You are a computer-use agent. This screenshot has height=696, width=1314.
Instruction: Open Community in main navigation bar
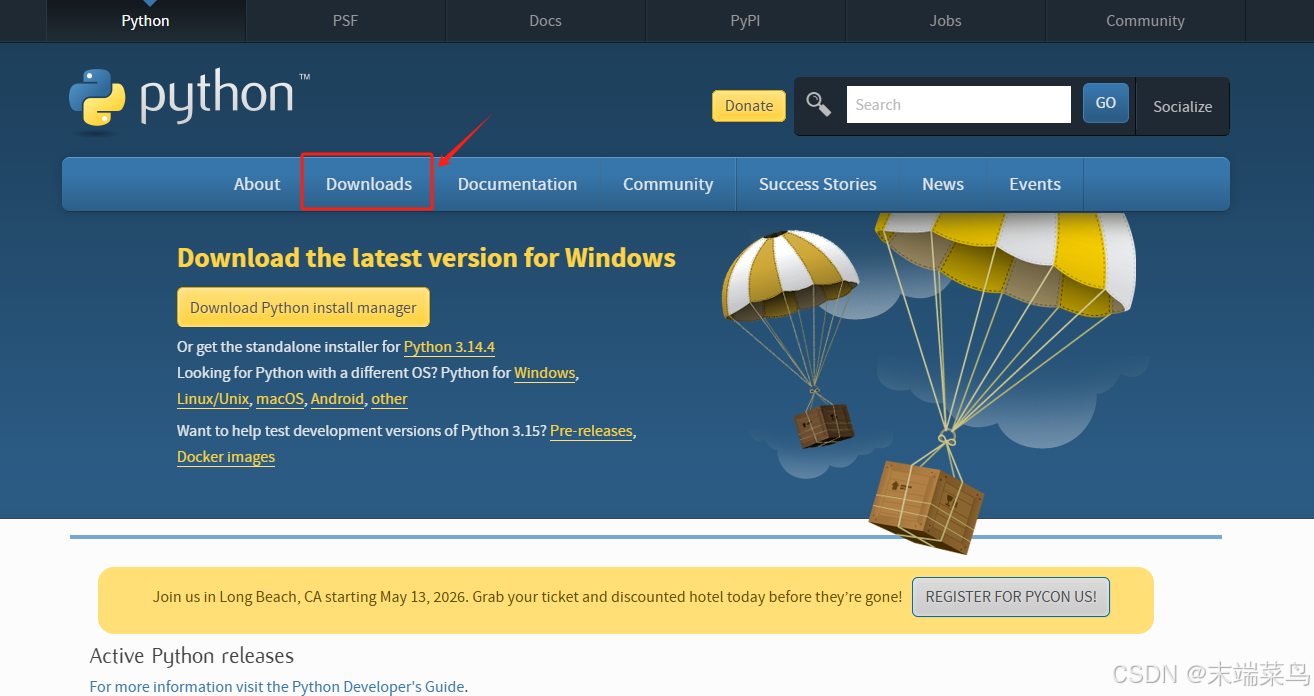[668, 184]
